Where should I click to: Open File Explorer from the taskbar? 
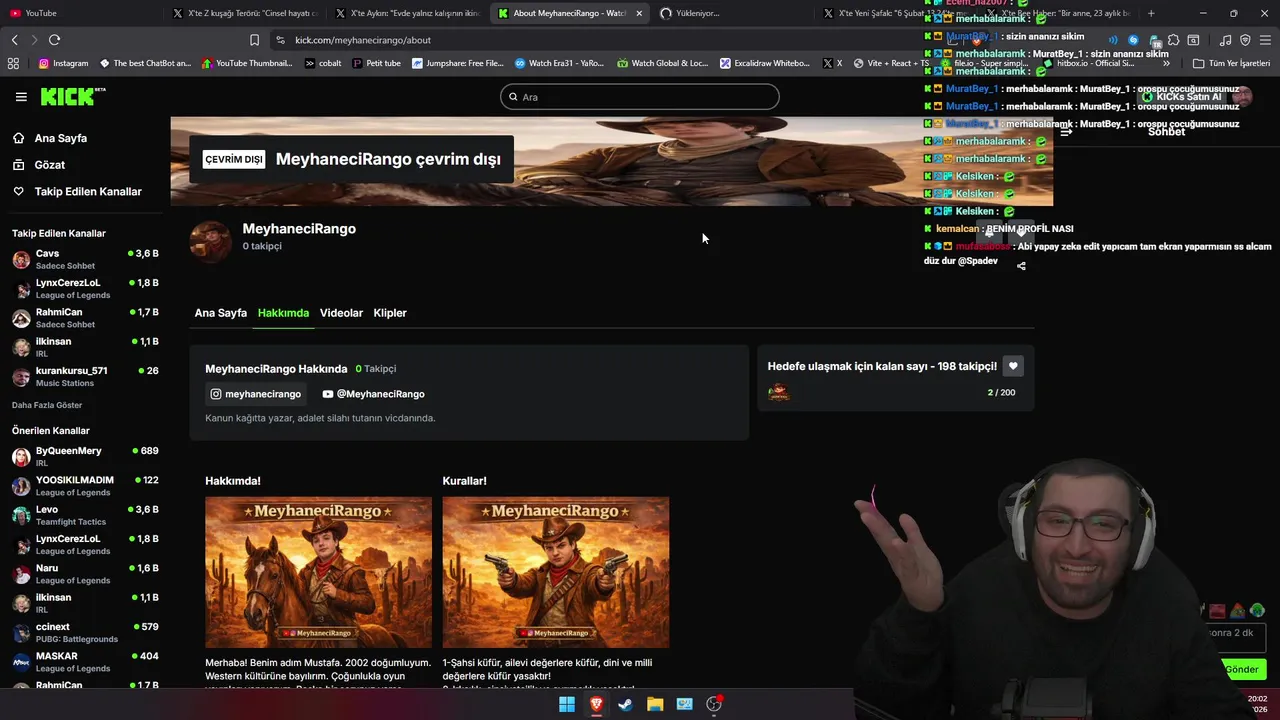[x=655, y=704]
